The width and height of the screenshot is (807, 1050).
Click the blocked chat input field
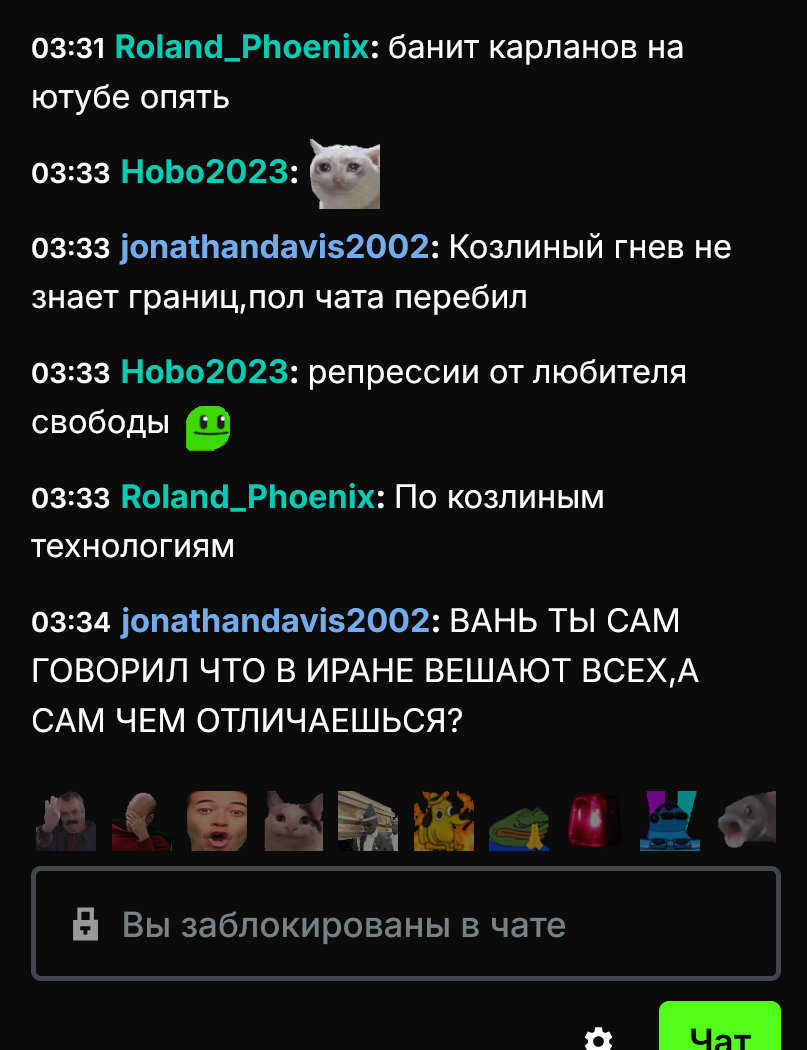[406, 924]
